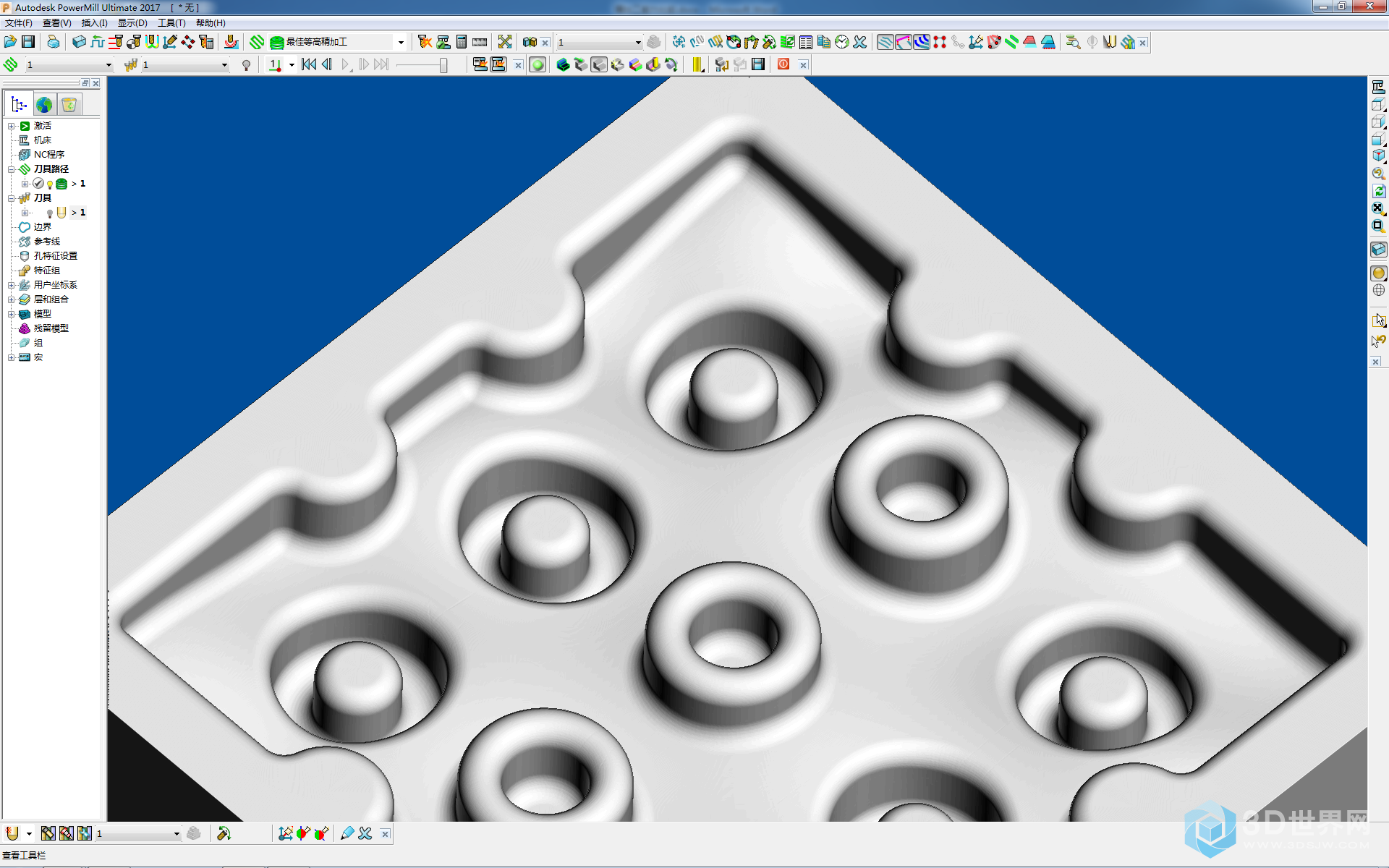Viewport: 1389px width, 868px height.
Task: Save project using floppy disk icon
Action: 28,42
